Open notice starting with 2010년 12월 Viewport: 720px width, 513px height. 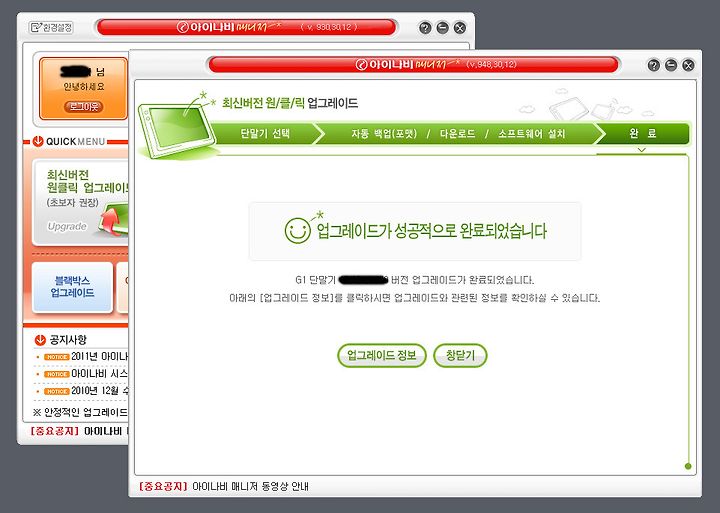tap(100, 391)
